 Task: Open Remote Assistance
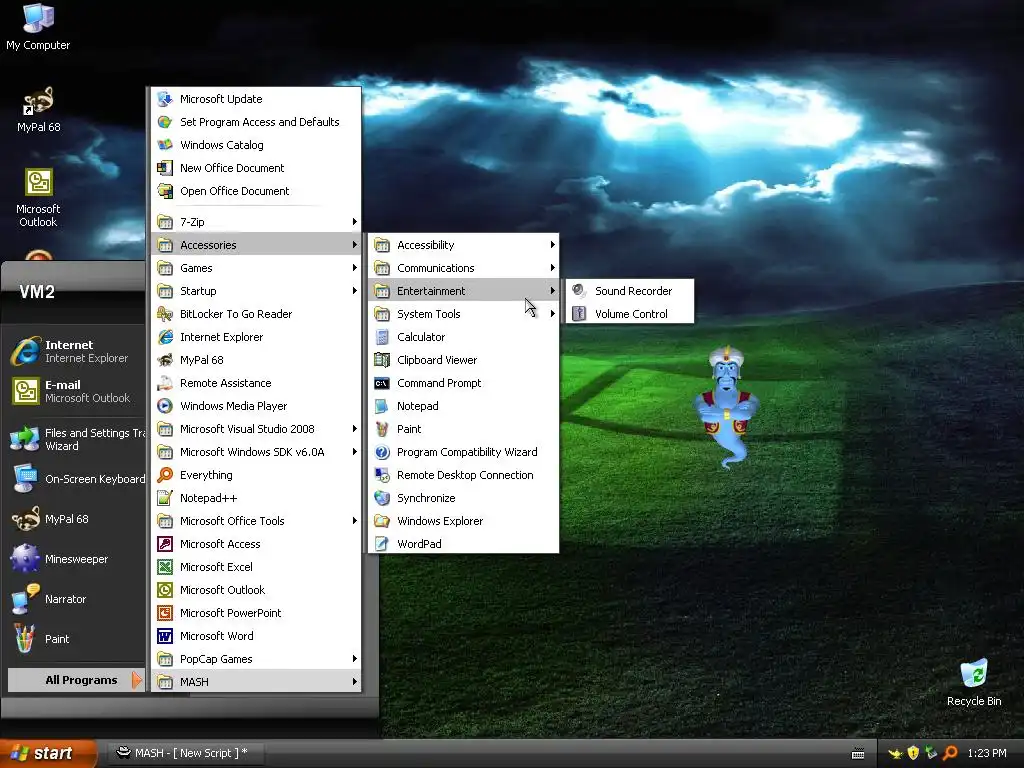pyautogui.click(x=256, y=383)
